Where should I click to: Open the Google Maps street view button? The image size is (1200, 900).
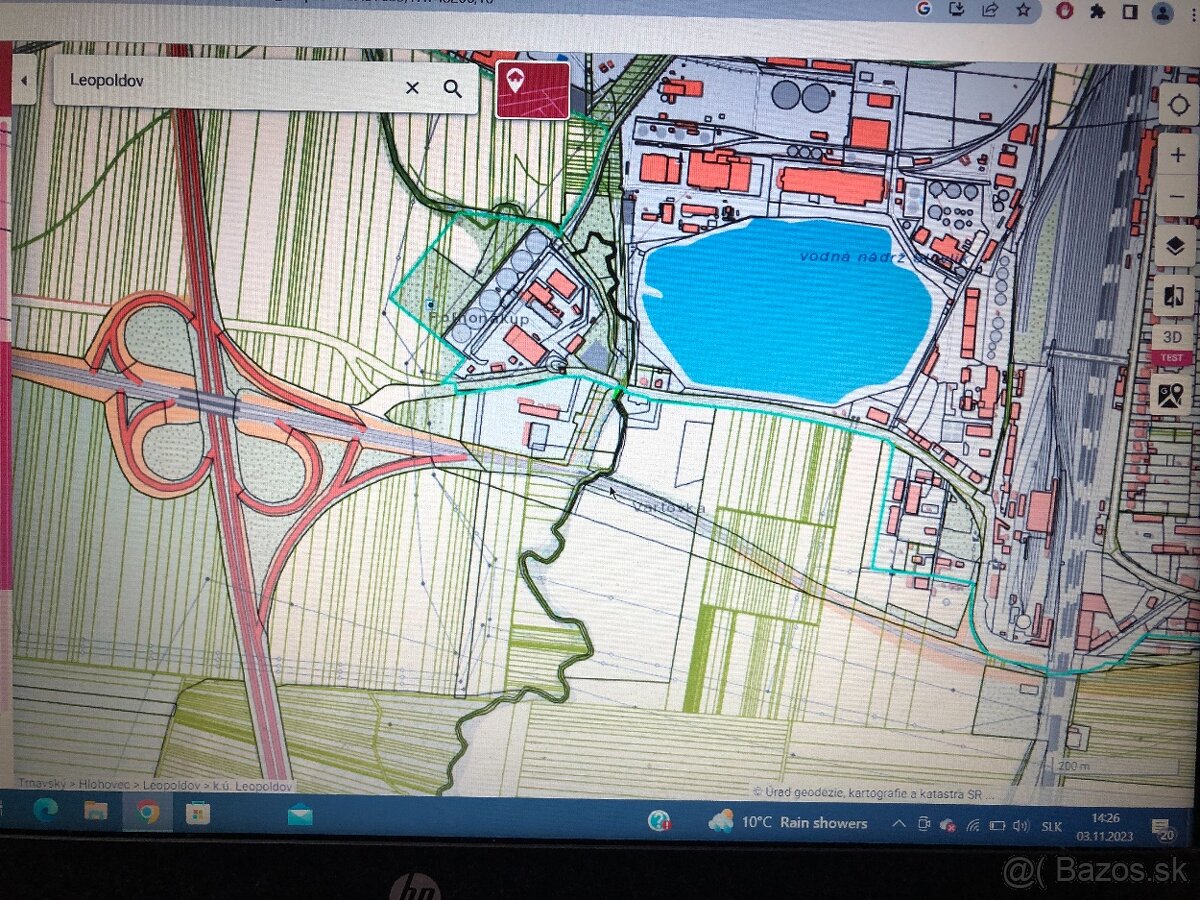1170,394
